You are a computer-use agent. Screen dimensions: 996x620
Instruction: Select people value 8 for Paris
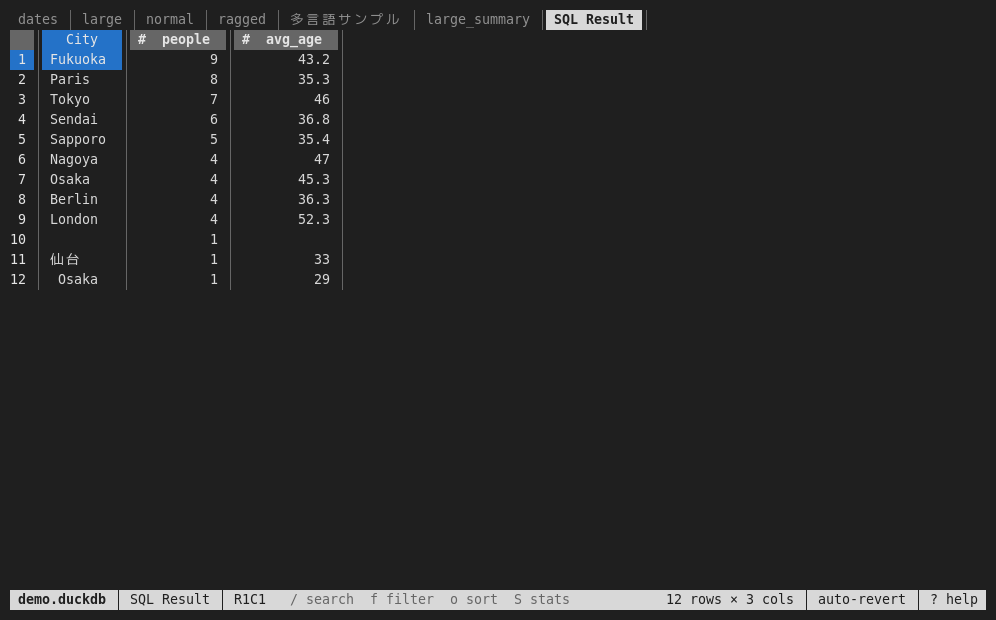coord(178,79)
